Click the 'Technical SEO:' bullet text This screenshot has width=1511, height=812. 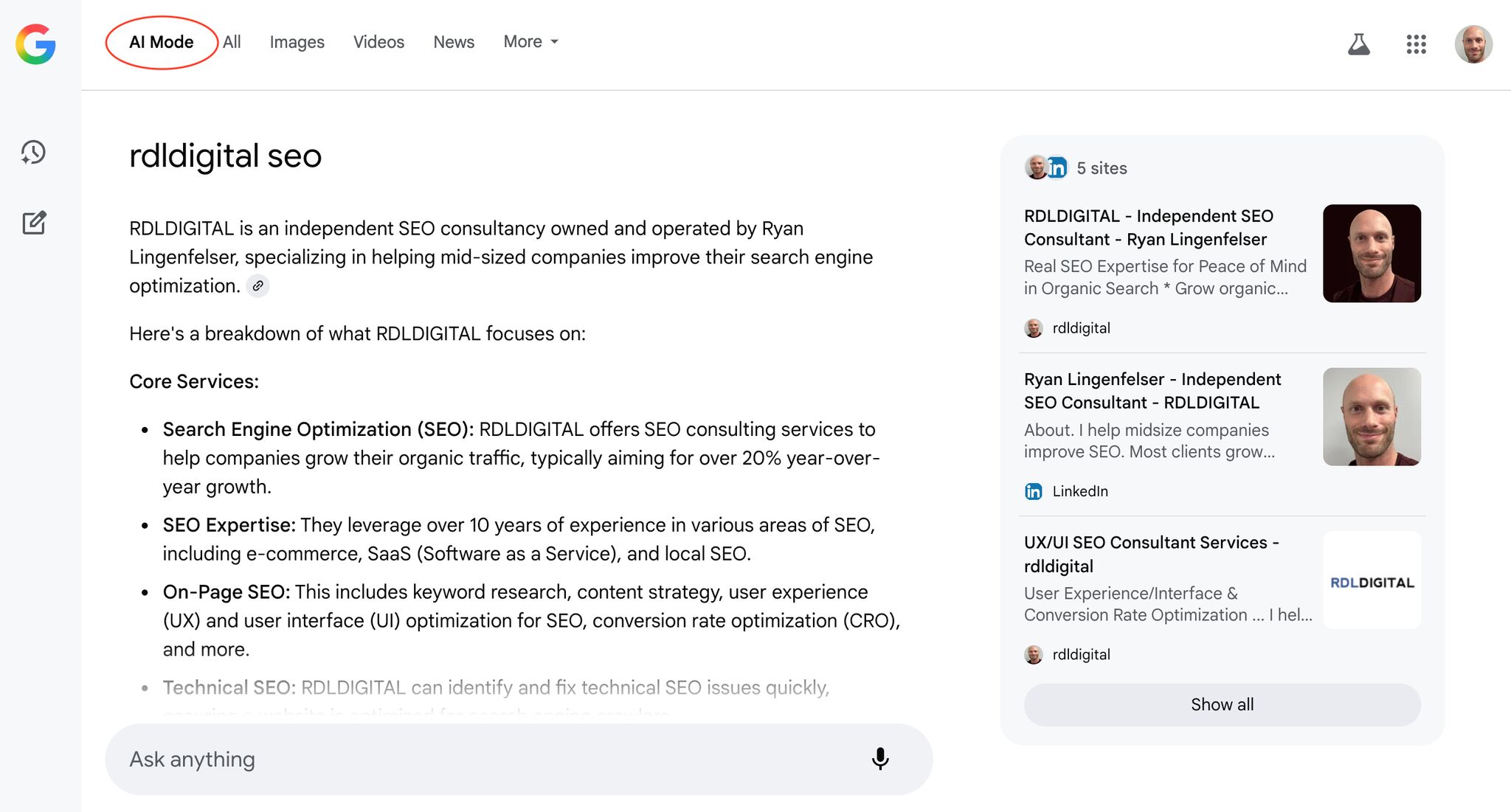tap(229, 687)
